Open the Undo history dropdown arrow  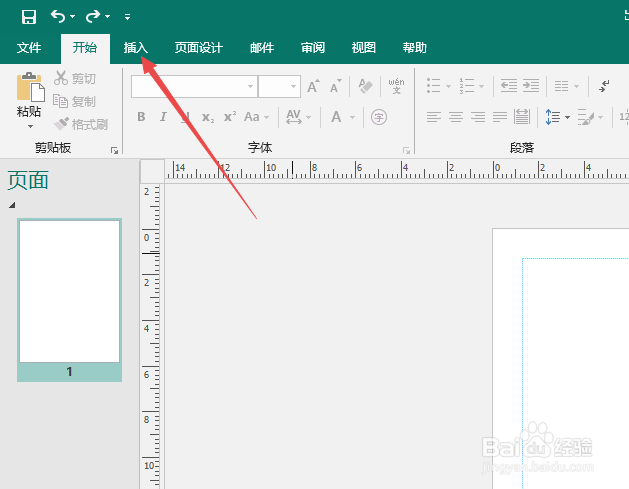tap(72, 16)
